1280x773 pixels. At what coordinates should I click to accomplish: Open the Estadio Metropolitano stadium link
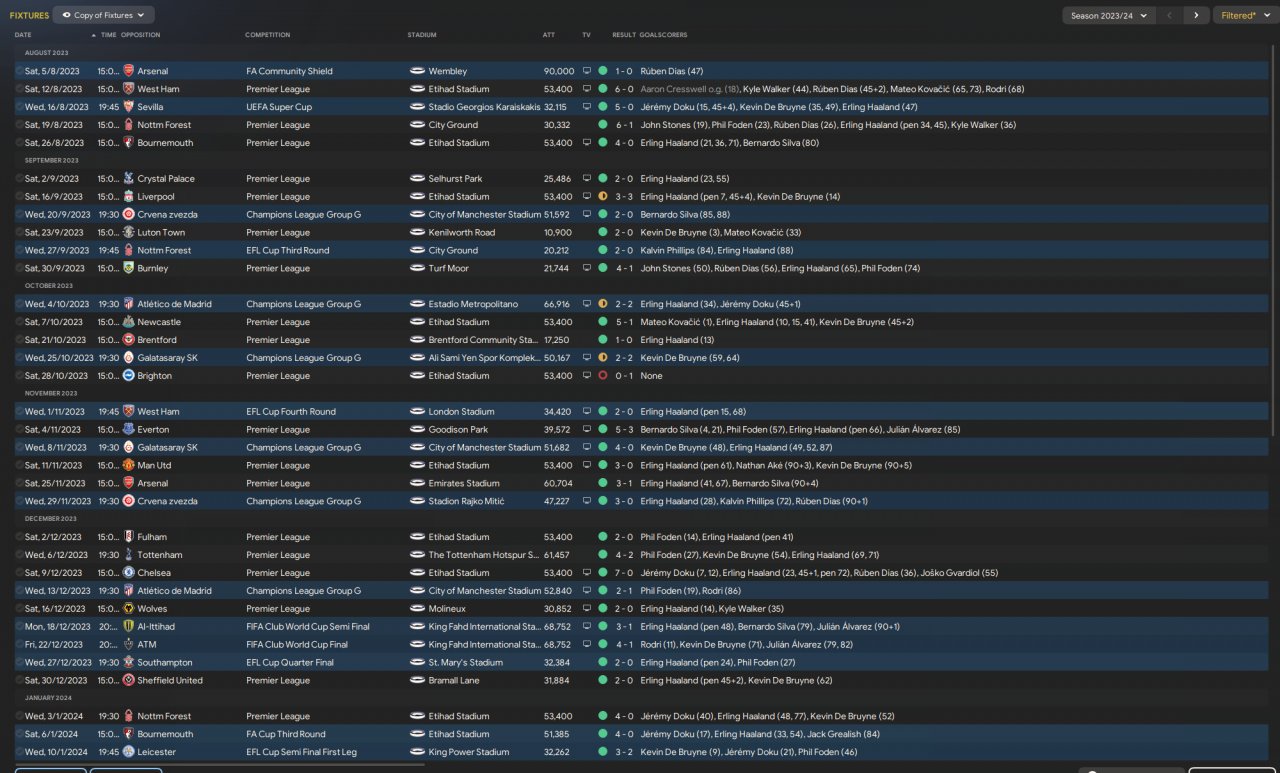tap(472, 304)
